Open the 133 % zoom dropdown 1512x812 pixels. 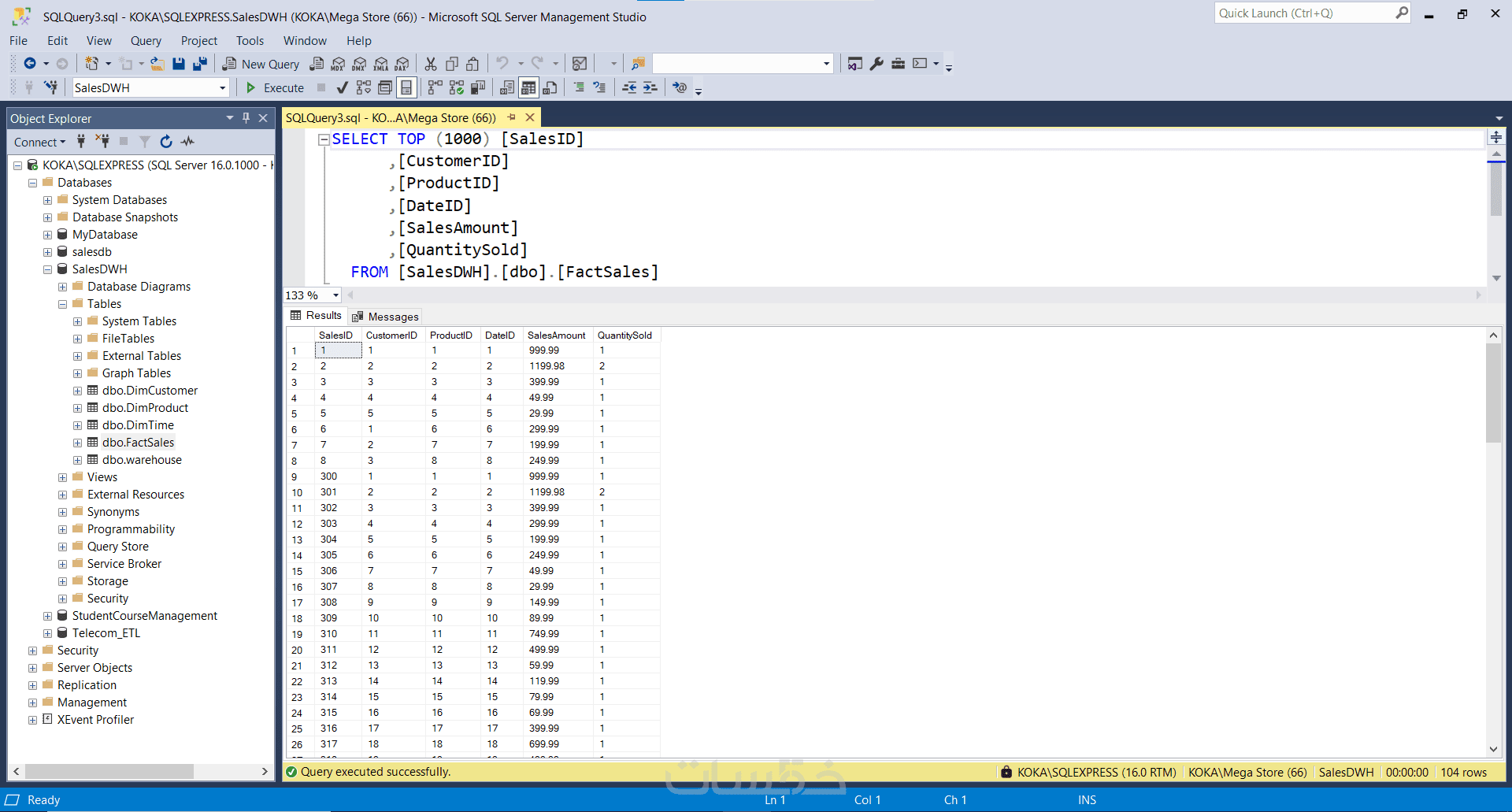pyautogui.click(x=335, y=295)
